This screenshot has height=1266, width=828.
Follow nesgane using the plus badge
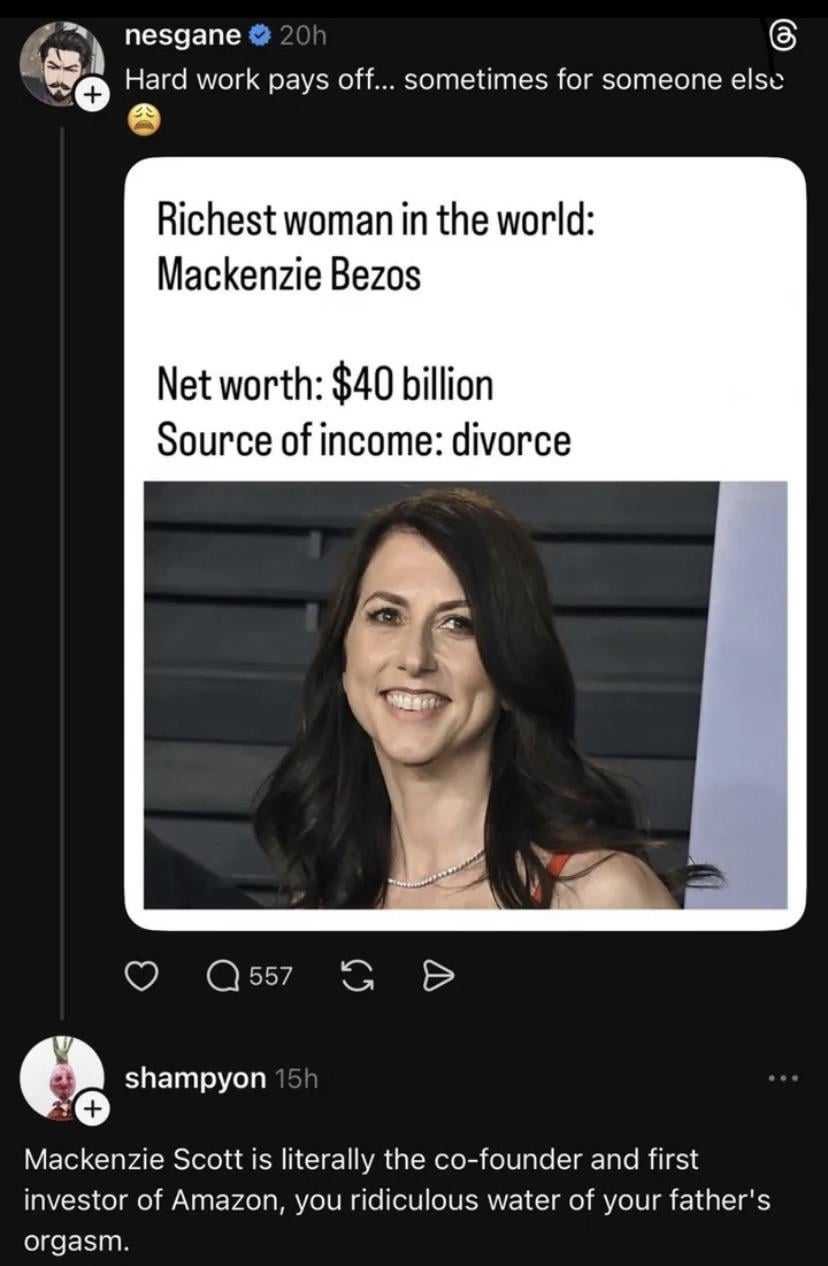pos(91,96)
